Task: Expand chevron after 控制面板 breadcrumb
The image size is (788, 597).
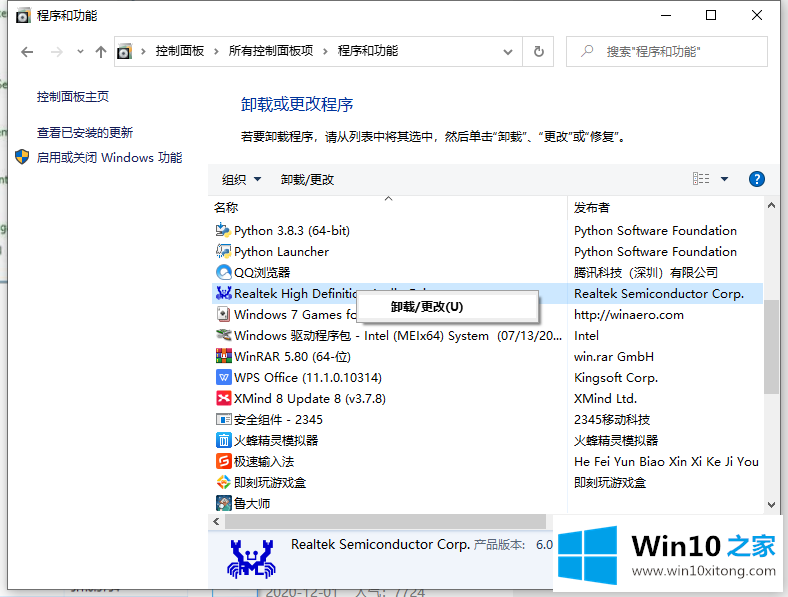Action: point(216,51)
